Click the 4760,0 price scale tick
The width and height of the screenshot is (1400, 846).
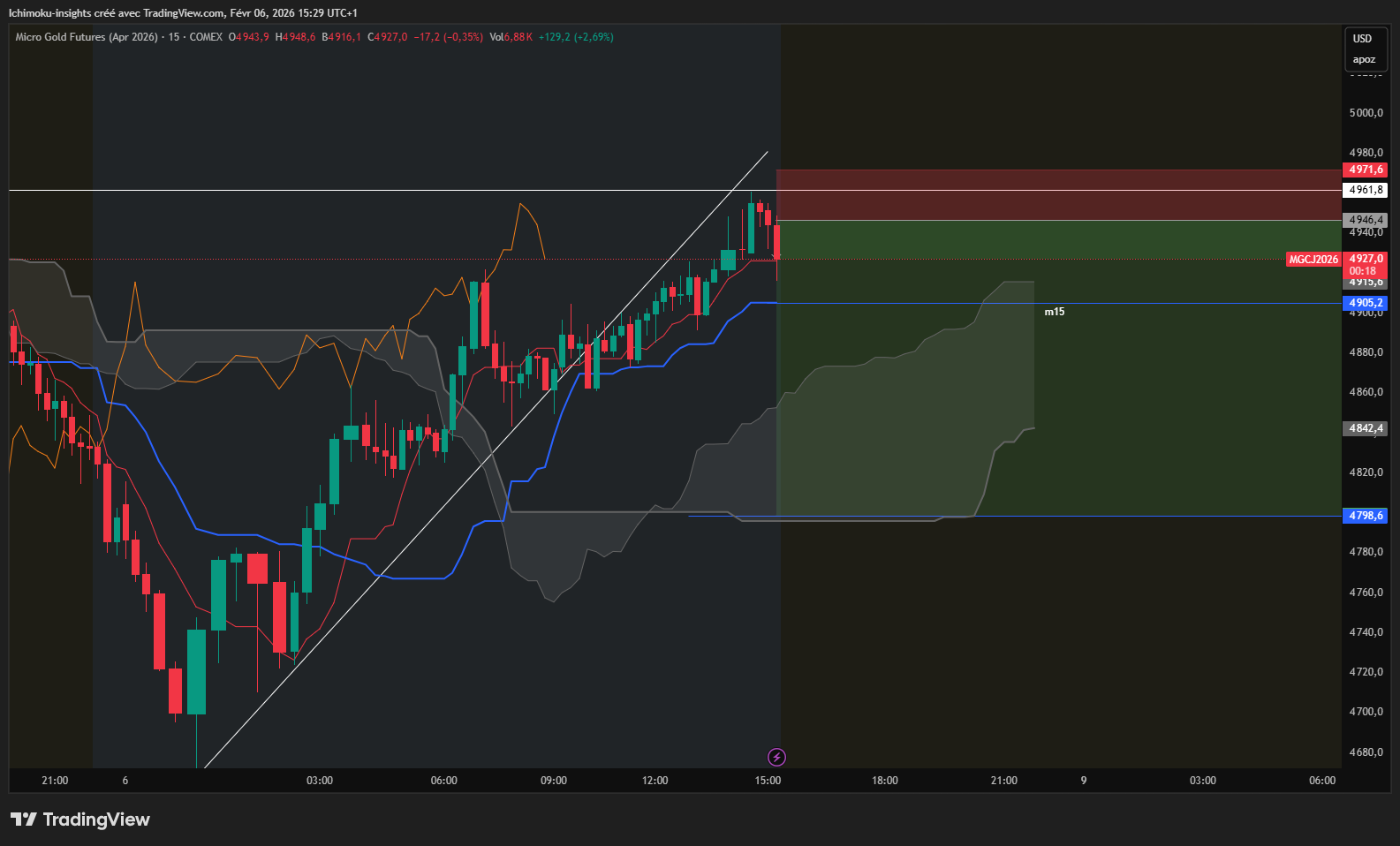pos(1366,593)
